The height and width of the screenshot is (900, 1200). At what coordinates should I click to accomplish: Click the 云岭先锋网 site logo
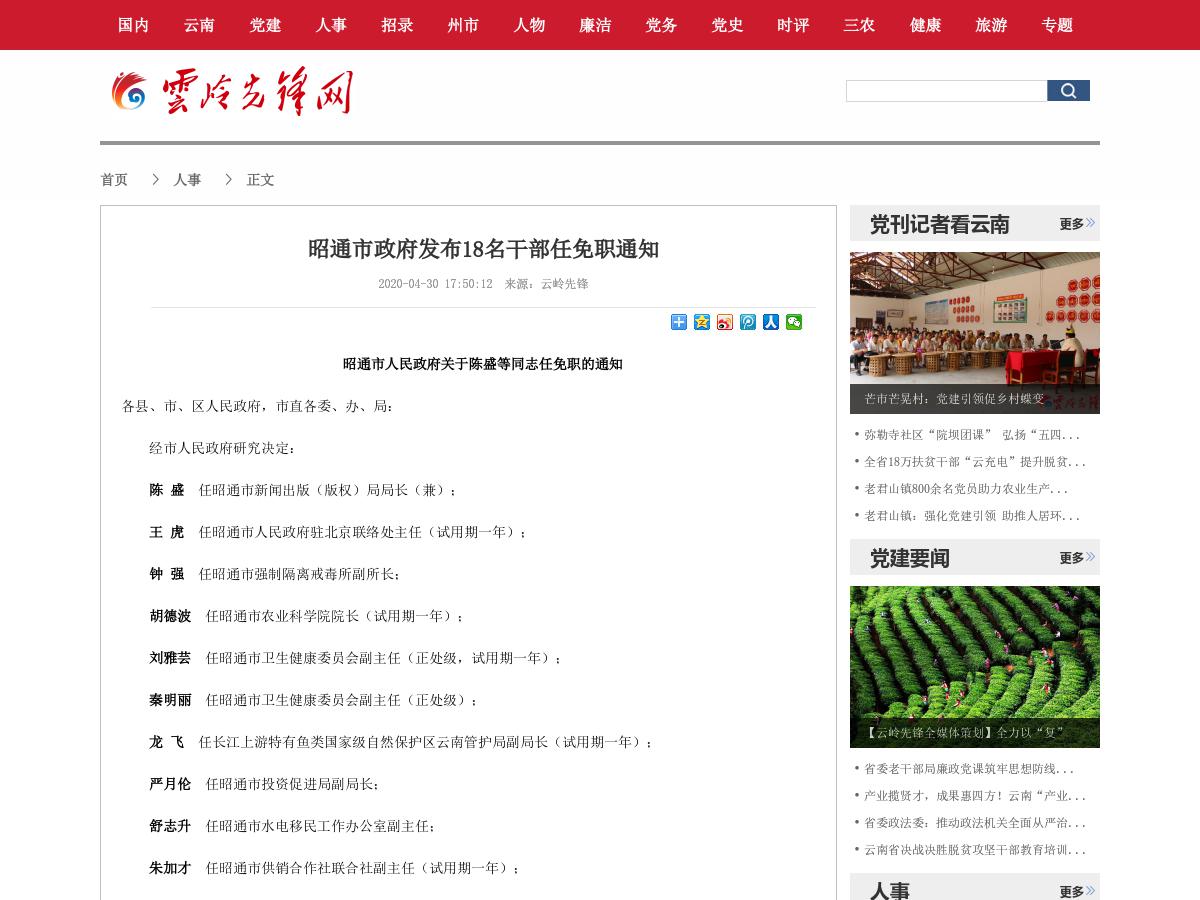tap(232, 92)
